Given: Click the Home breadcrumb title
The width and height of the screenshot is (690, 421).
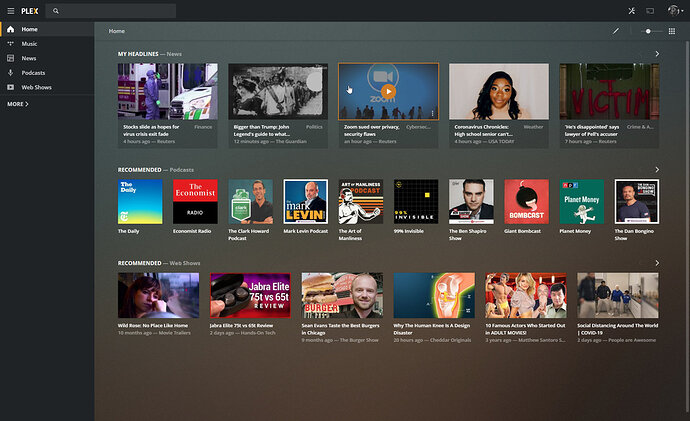Looking at the screenshot, I should (117, 31).
